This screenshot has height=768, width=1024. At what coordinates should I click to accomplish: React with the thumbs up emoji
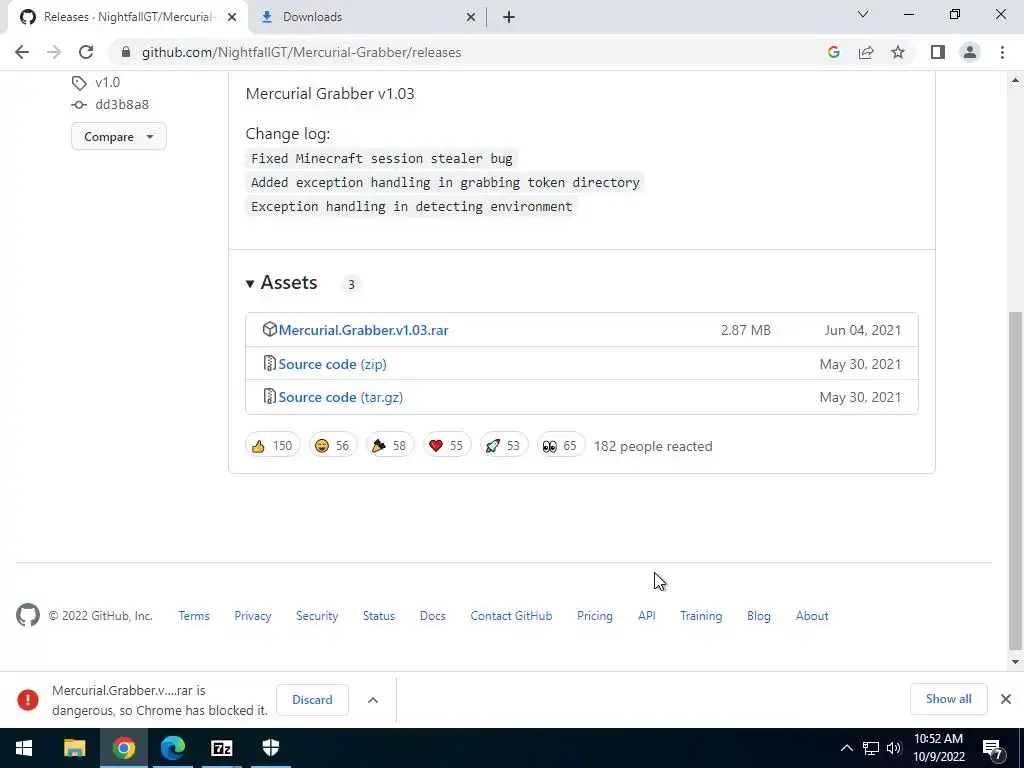(272, 445)
